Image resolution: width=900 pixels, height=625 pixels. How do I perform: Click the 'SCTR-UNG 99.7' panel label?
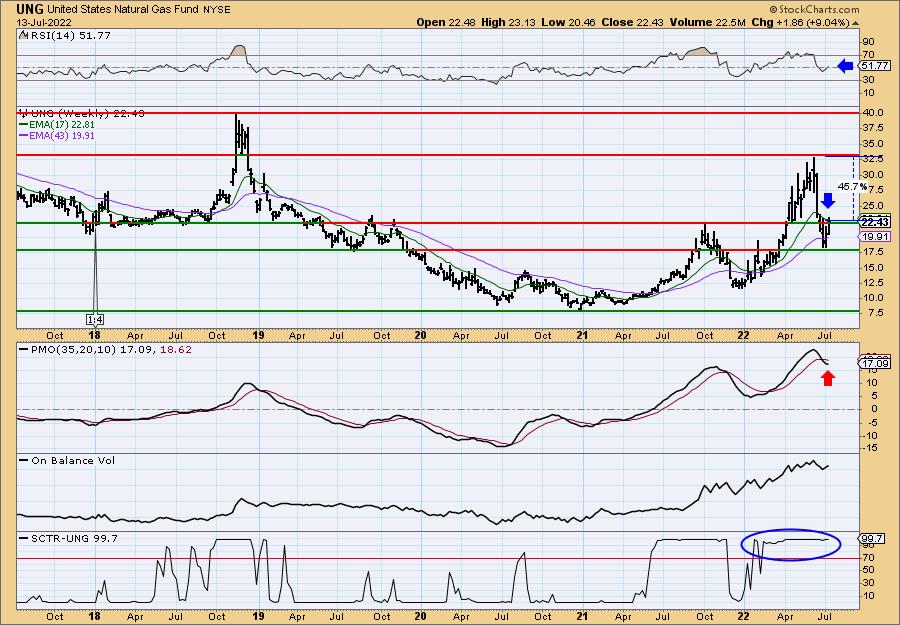pos(73,538)
